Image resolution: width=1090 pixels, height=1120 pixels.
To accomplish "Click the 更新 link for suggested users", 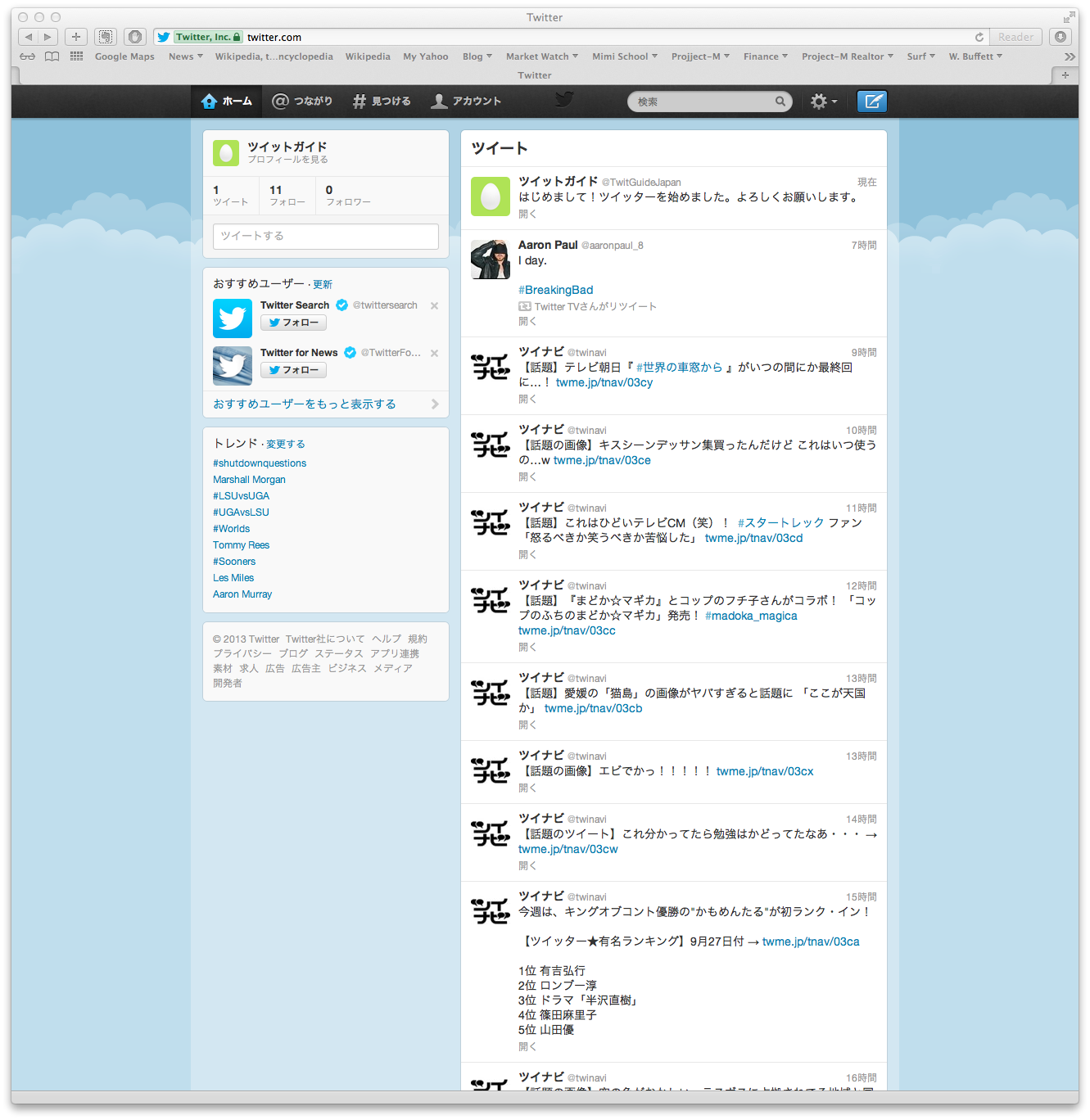I will coord(323,285).
